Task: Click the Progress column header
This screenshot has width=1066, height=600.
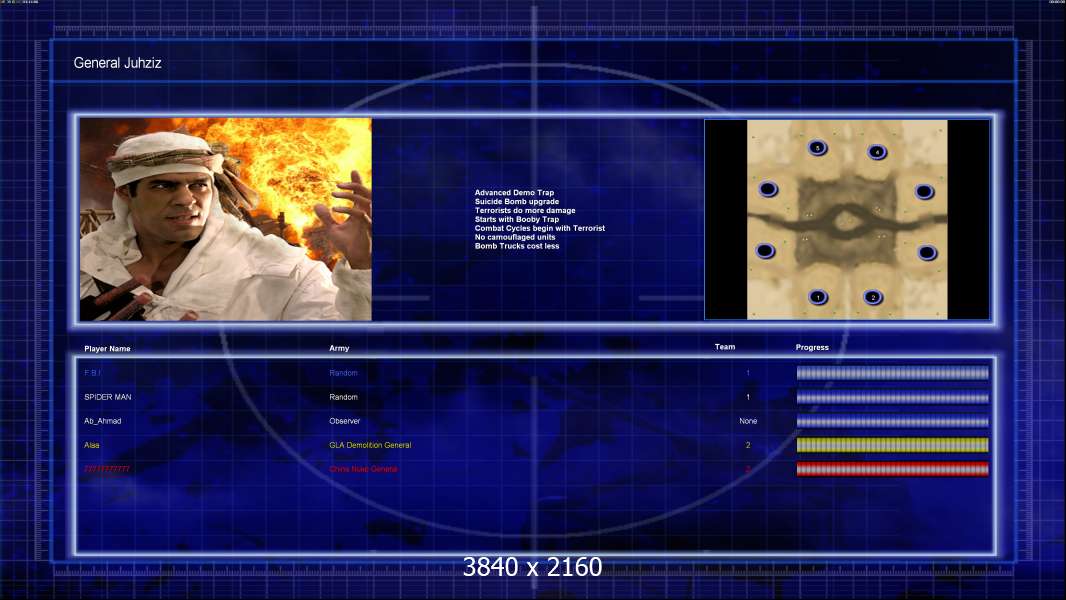Action: [x=812, y=347]
